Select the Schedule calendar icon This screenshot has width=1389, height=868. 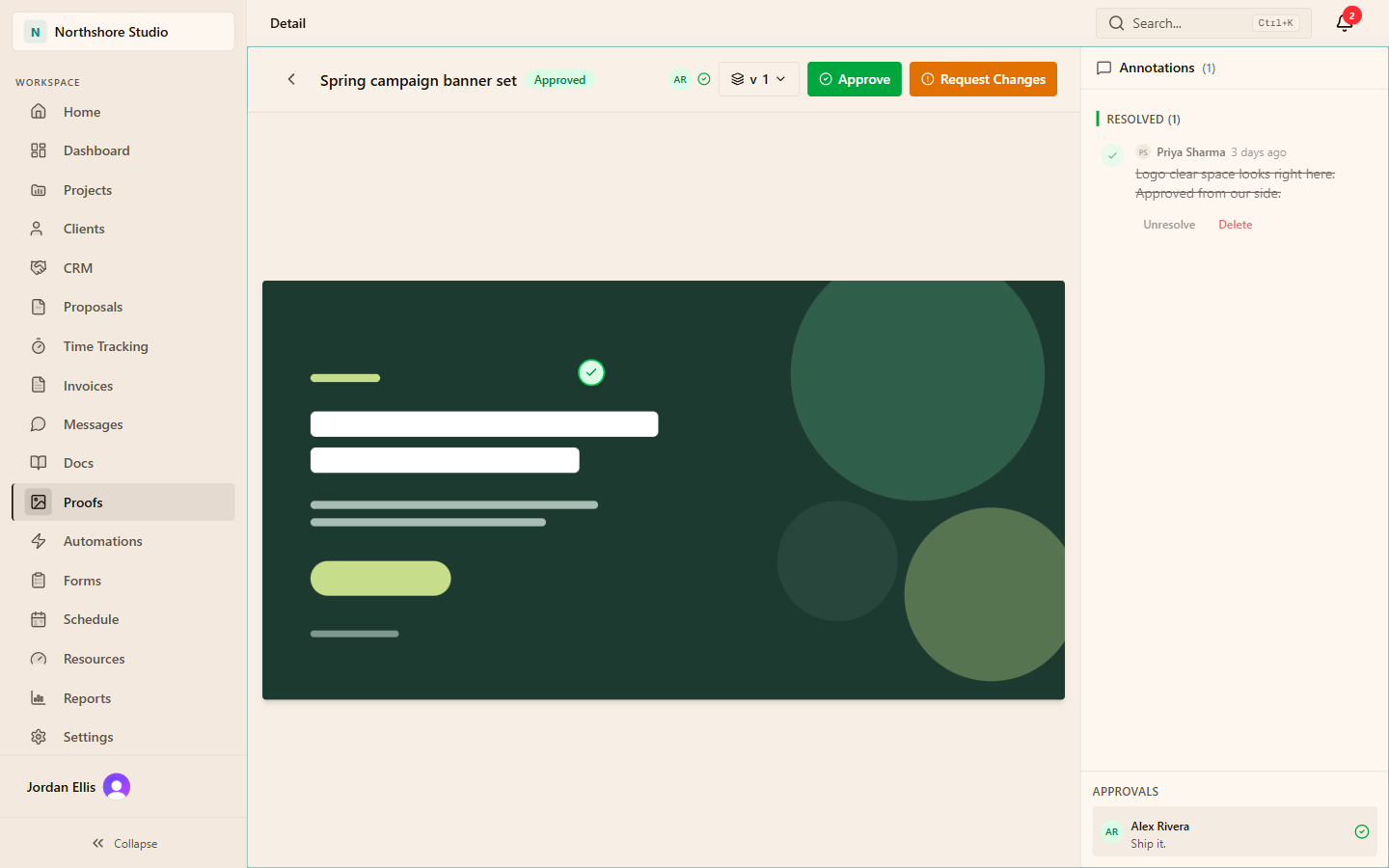[x=39, y=619]
